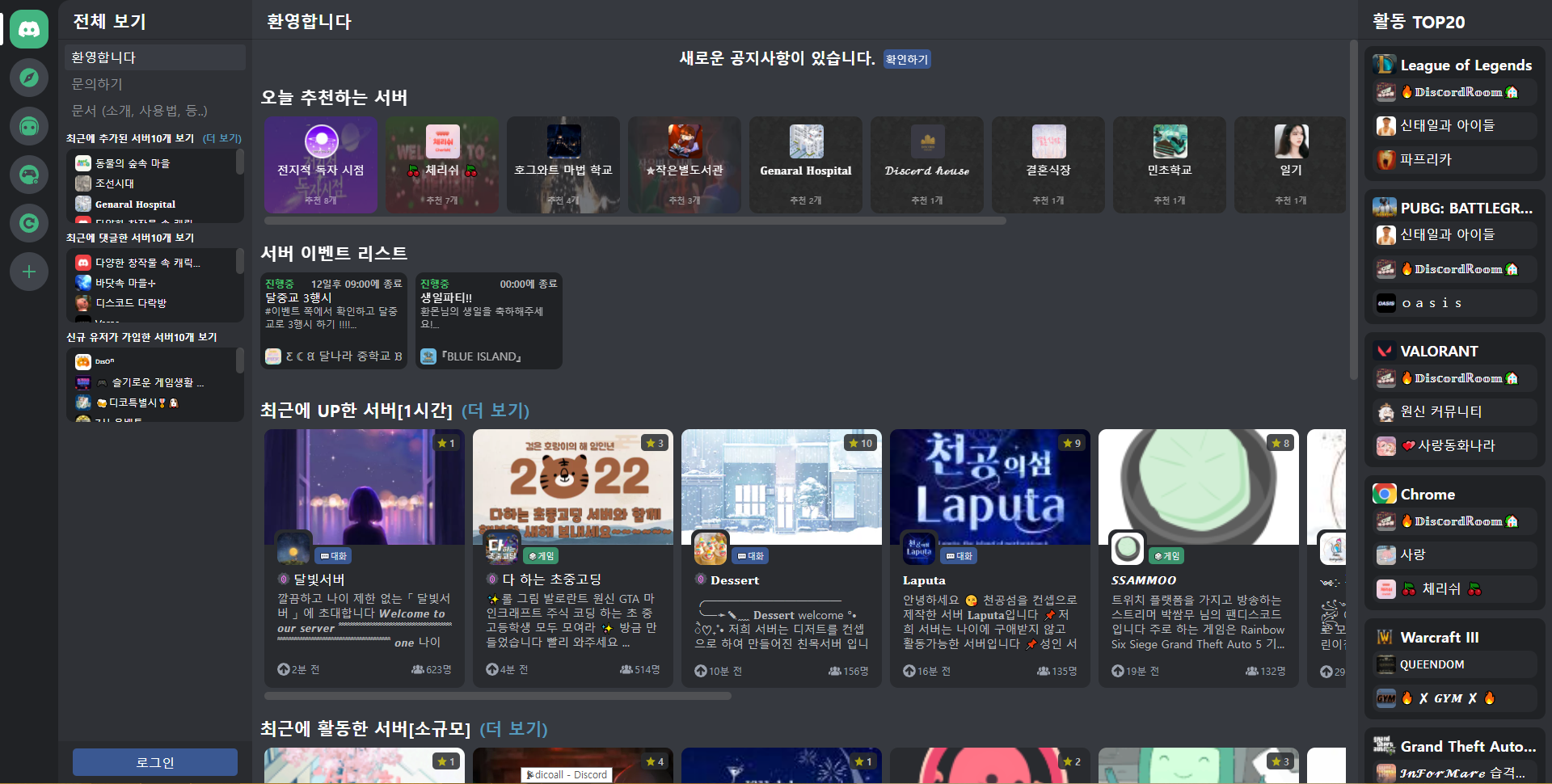Viewport: 1552px width, 784px height.
Task: Click 다 하는 초중고딩 server avatar icon
Action: click(502, 549)
